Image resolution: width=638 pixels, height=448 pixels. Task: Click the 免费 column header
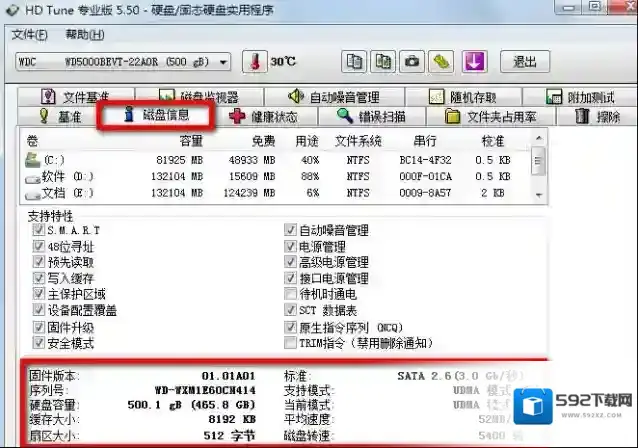click(263, 141)
